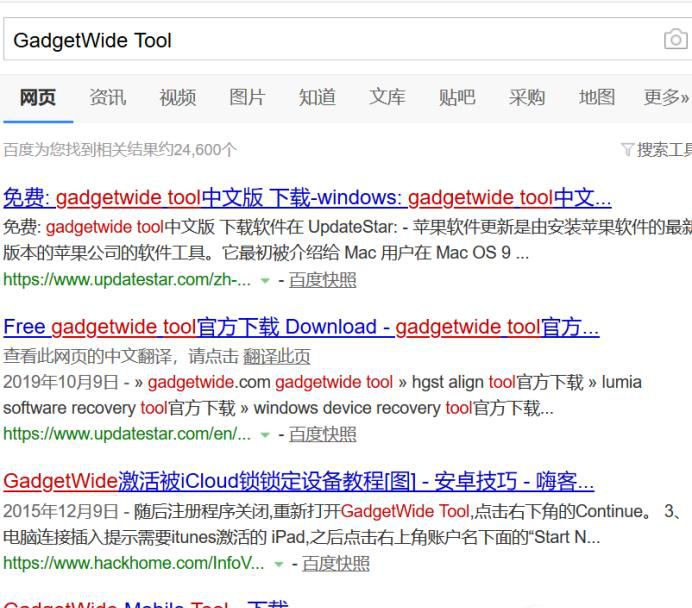Switch to the 图片 tab
Screen dimensions: 692x608
tap(247, 98)
